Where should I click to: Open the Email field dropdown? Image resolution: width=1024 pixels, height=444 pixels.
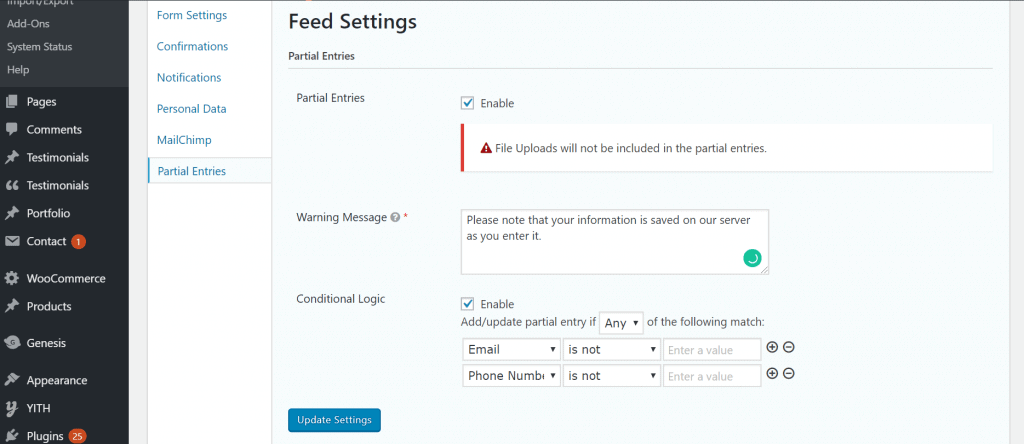[x=511, y=349]
